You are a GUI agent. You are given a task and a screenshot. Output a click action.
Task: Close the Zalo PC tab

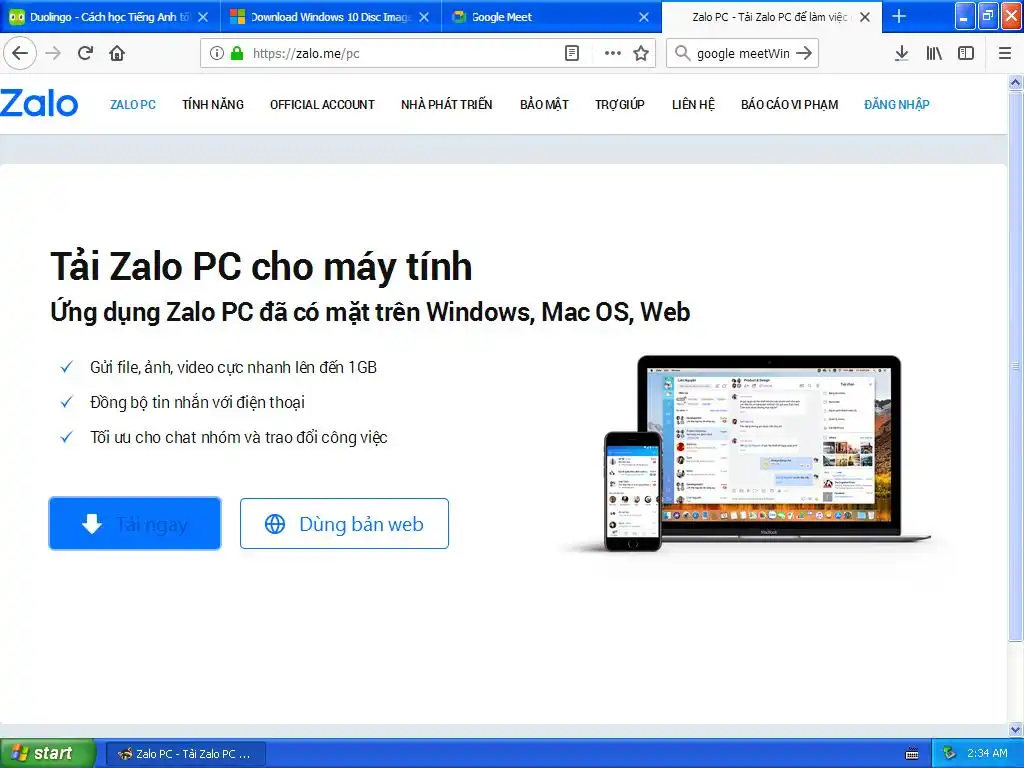coord(865,17)
